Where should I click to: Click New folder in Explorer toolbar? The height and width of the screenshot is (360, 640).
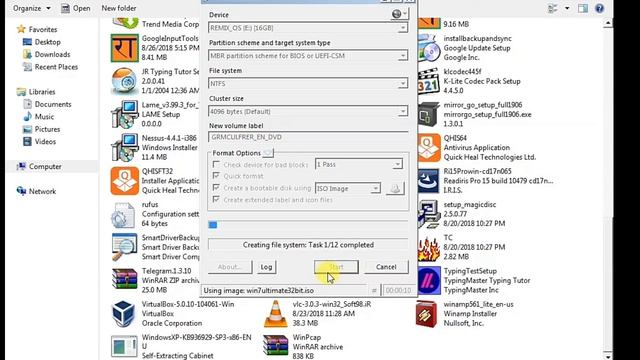tap(119, 8)
